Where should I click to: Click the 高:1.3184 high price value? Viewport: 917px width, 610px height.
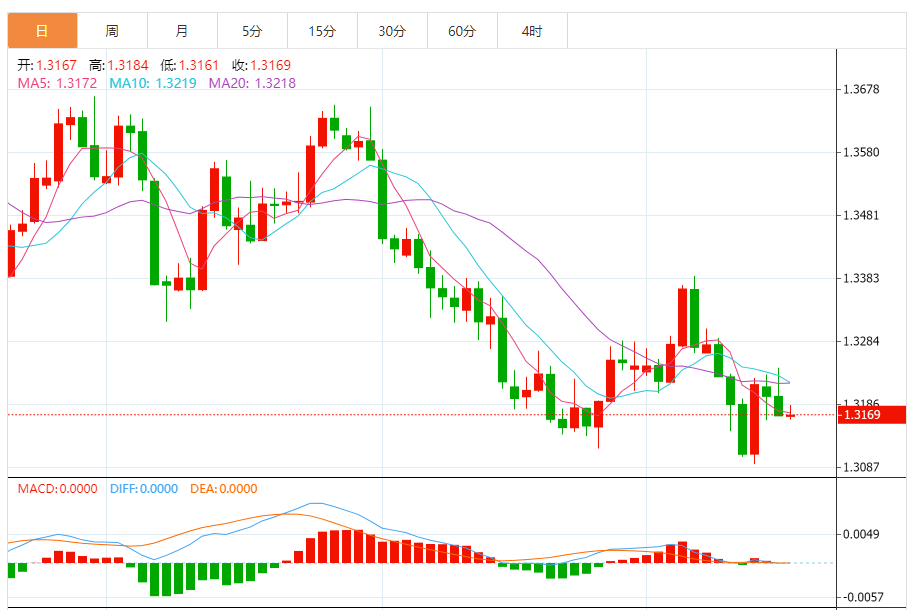[x=119, y=65]
